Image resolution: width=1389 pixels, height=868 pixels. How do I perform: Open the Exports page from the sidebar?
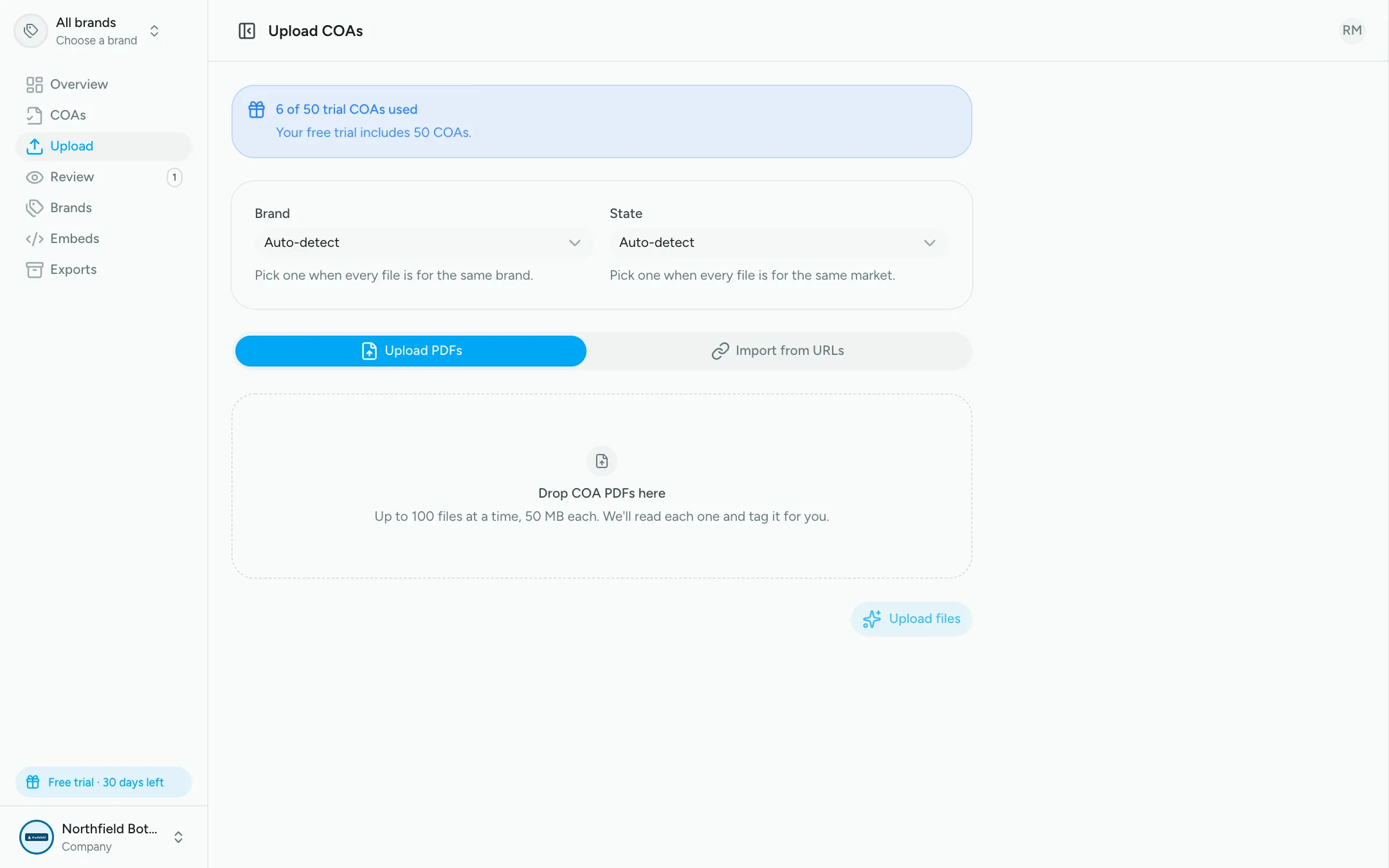point(104,270)
